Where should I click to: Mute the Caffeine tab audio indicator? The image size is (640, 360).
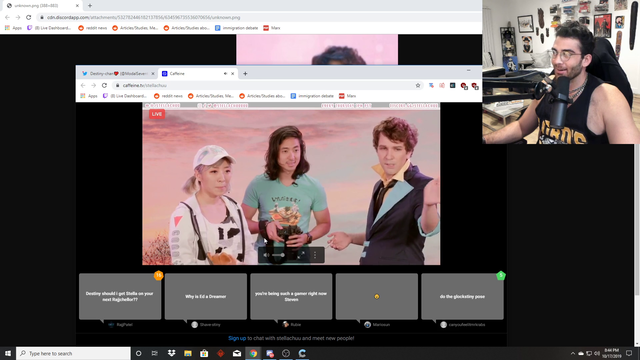point(225,74)
